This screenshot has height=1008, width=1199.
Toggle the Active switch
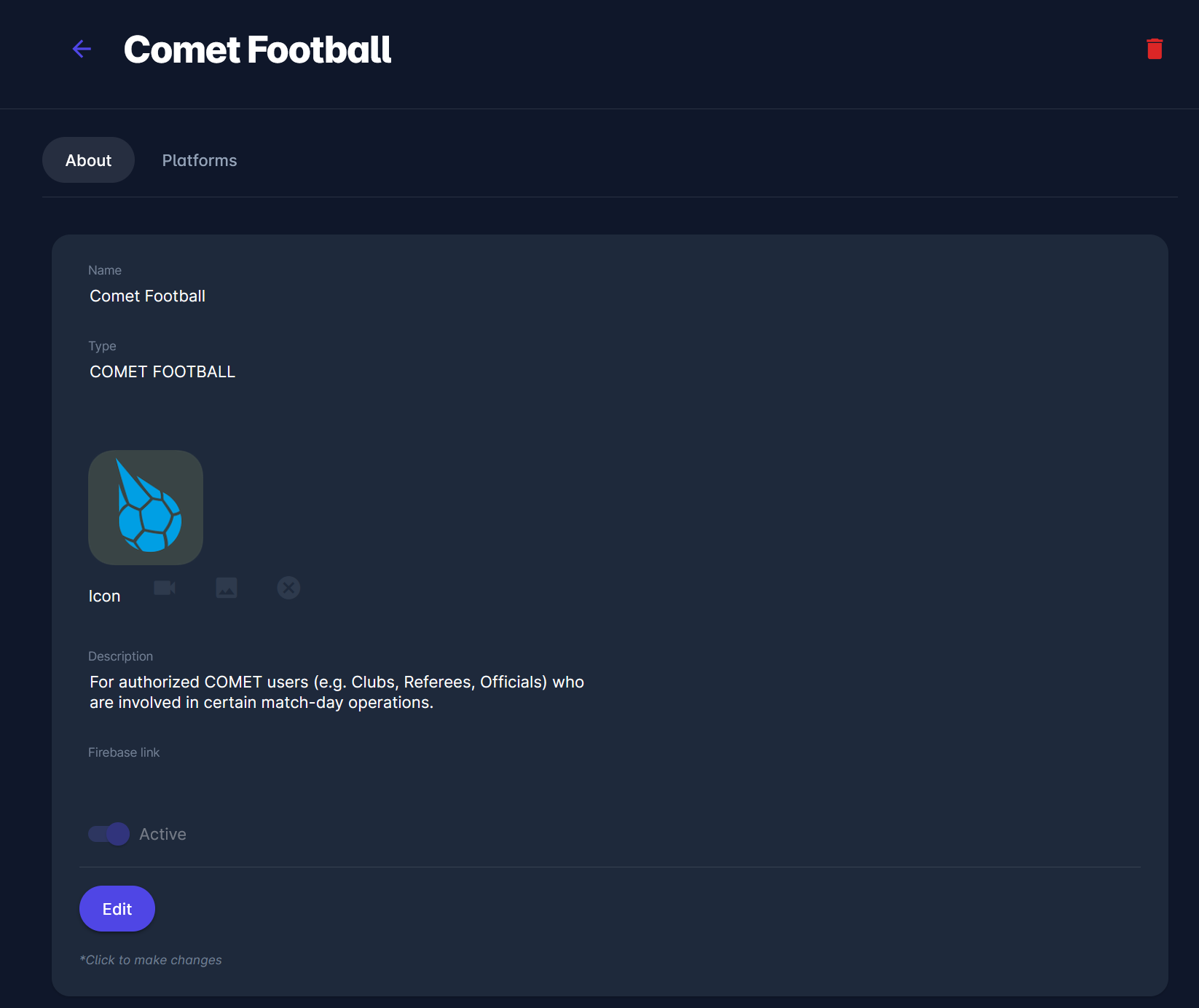109,834
